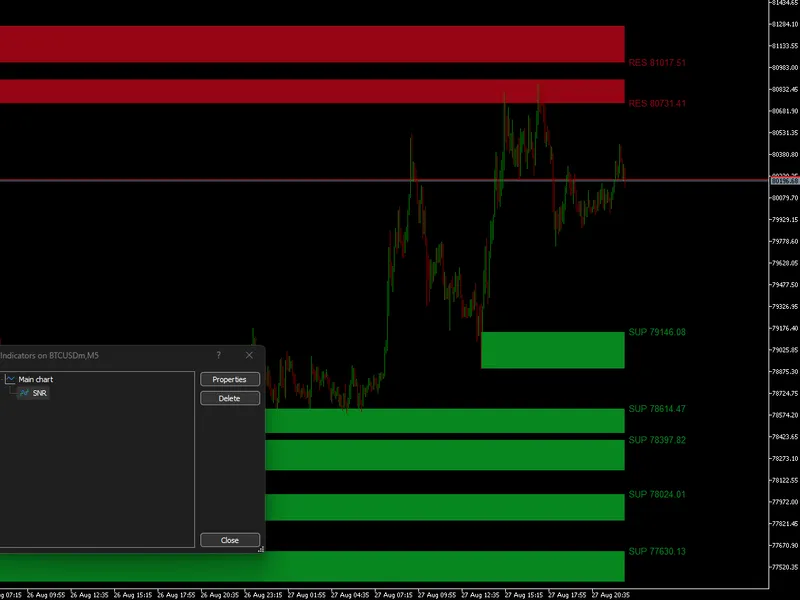Screen dimensions: 800x600
Task: Click the 80983.00 price axis label
Action: (785, 67)
